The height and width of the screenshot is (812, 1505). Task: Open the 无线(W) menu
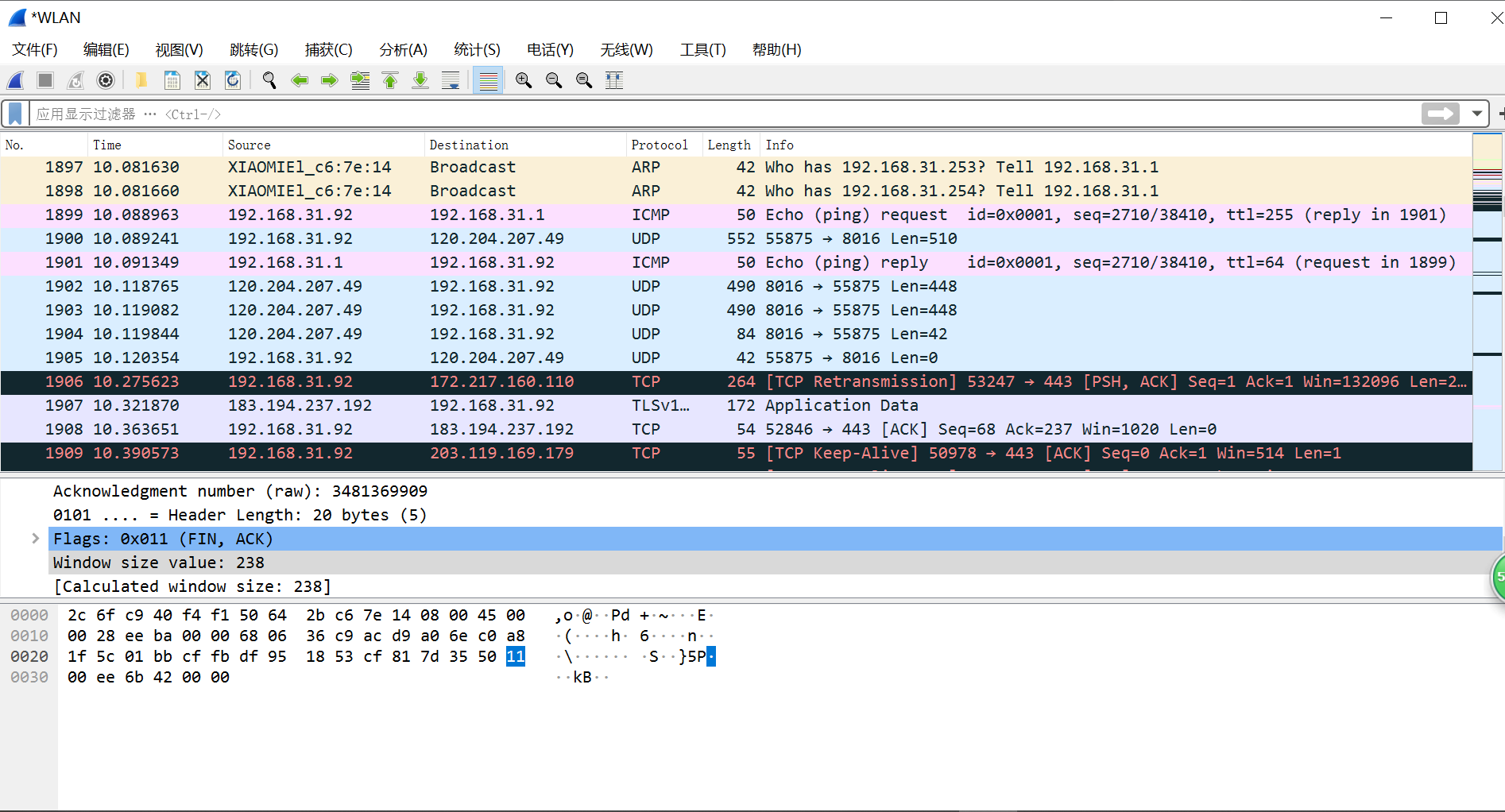(x=627, y=49)
